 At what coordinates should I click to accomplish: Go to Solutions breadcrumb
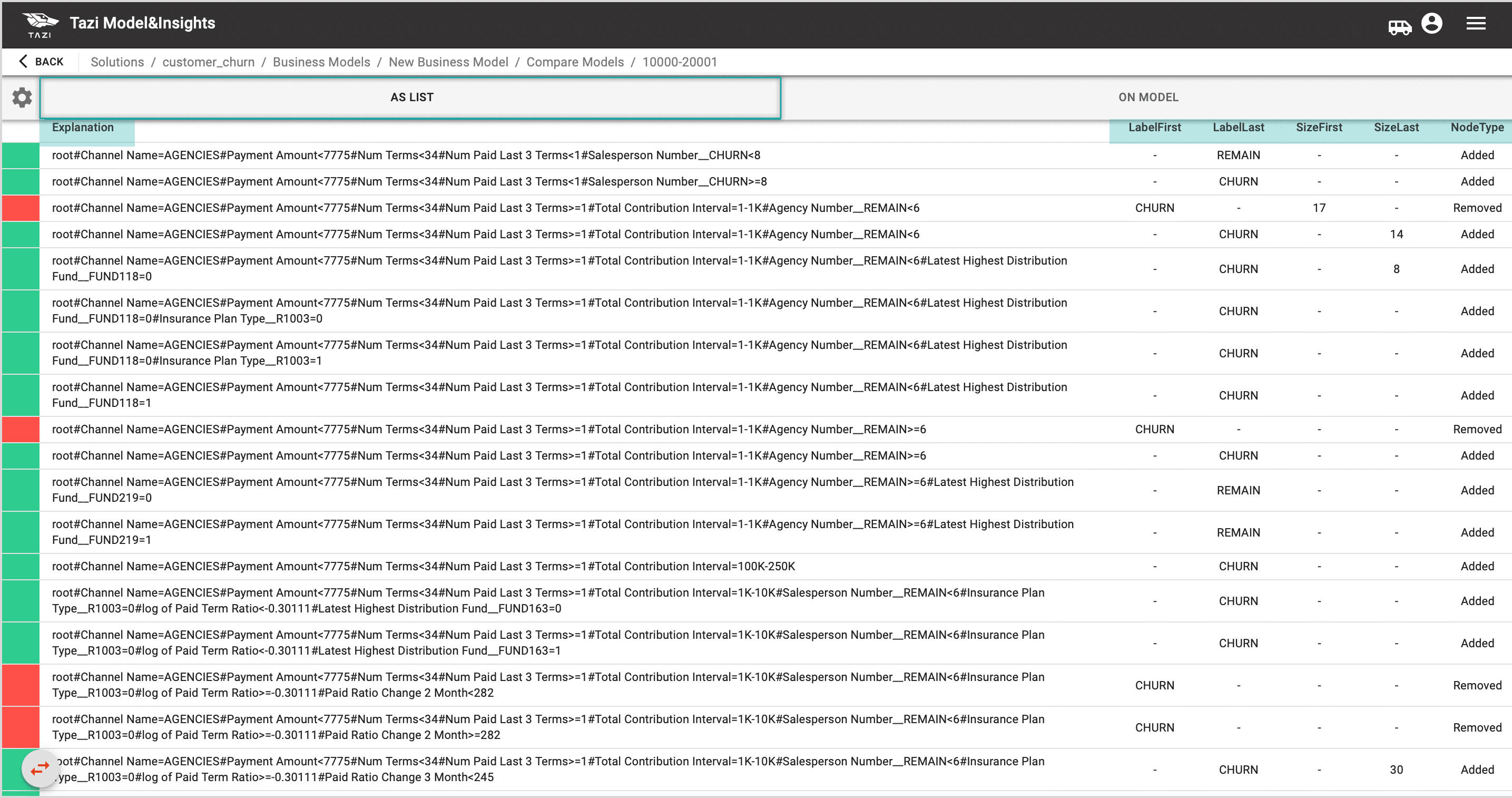click(117, 62)
